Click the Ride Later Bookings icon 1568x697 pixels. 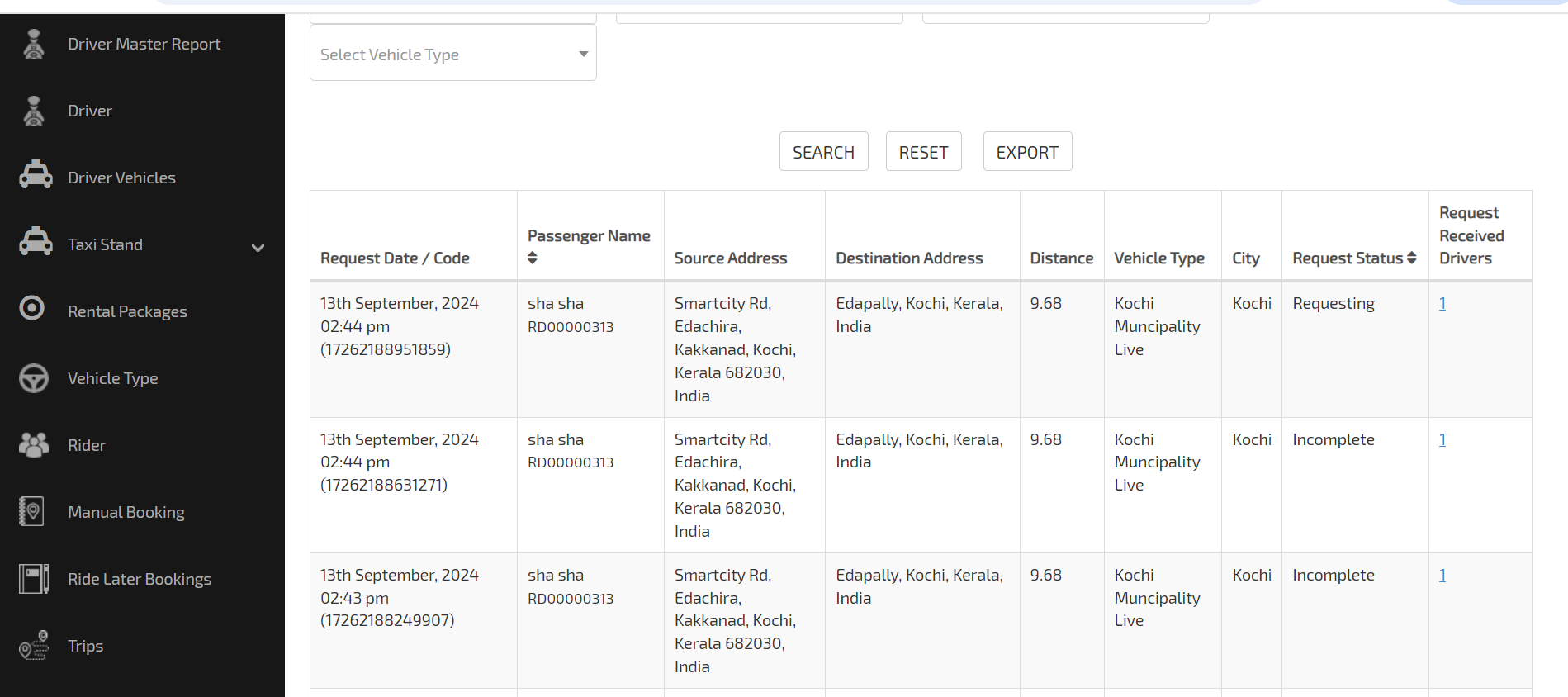click(34, 579)
